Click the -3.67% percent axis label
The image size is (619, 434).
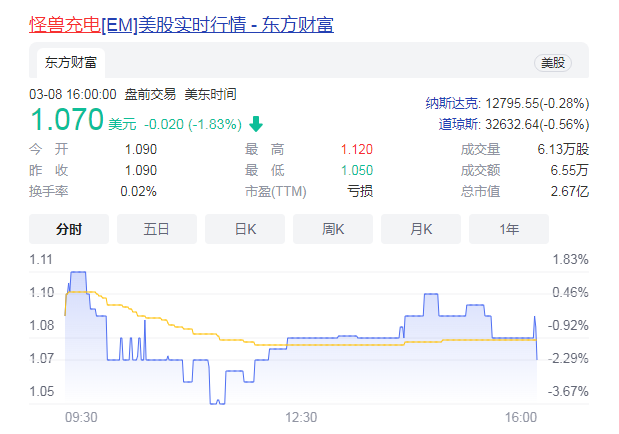(568, 391)
